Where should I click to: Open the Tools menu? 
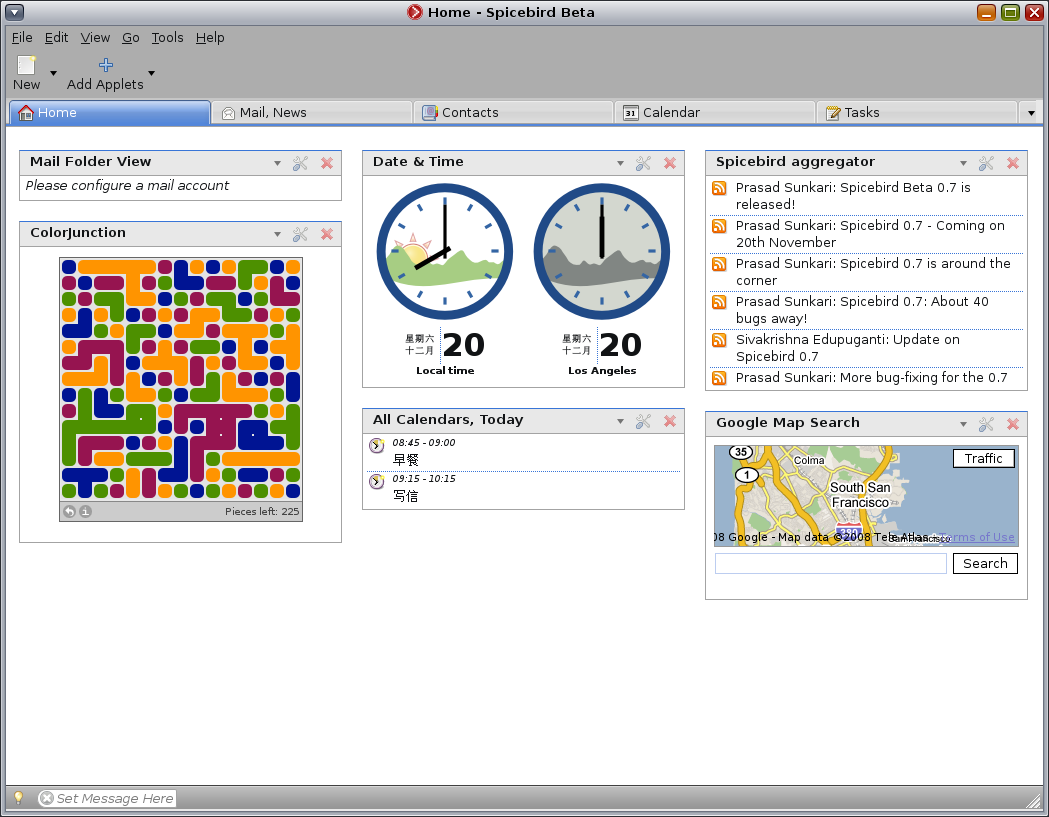point(167,37)
